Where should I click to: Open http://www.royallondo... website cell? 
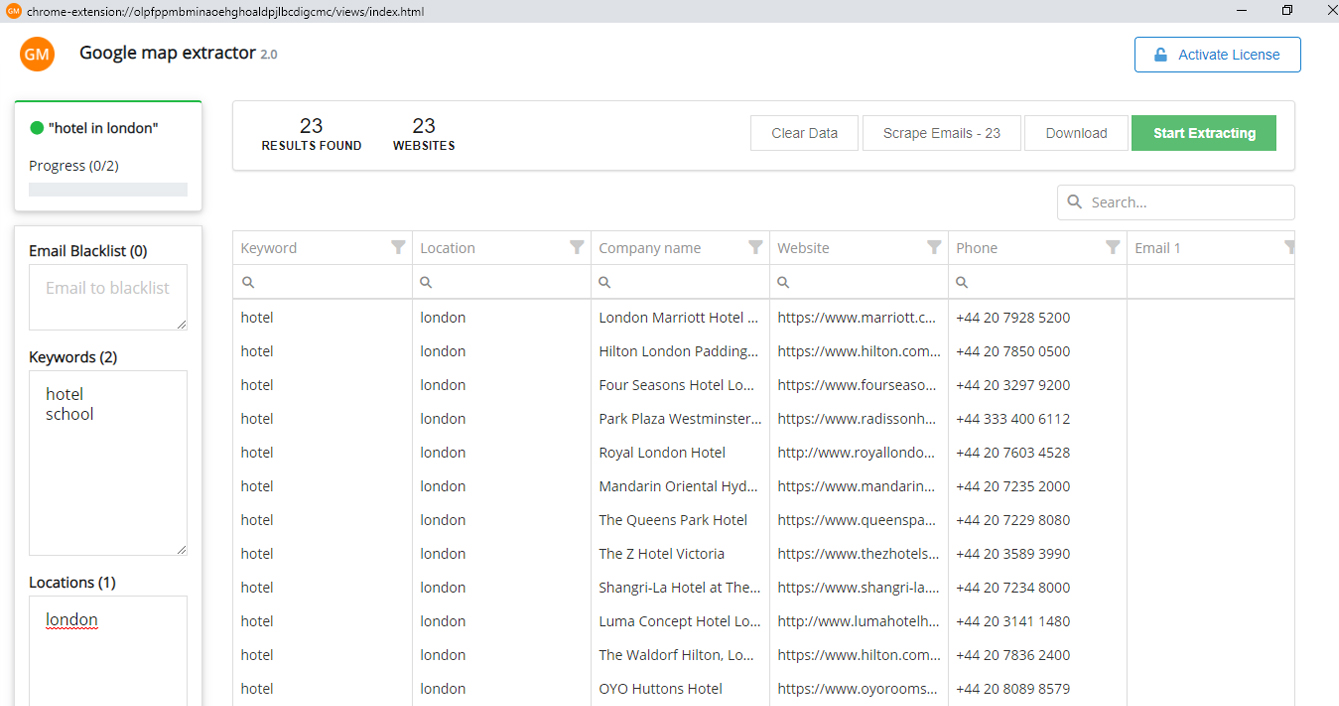tap(859, 453)
